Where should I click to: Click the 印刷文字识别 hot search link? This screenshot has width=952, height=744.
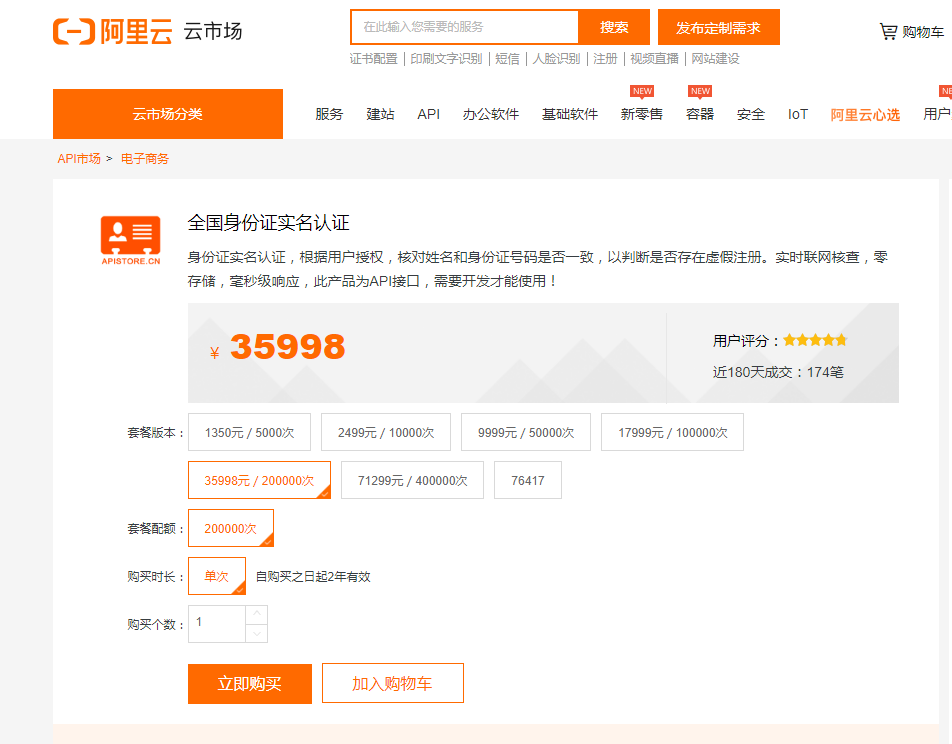[x=446, y=58]
